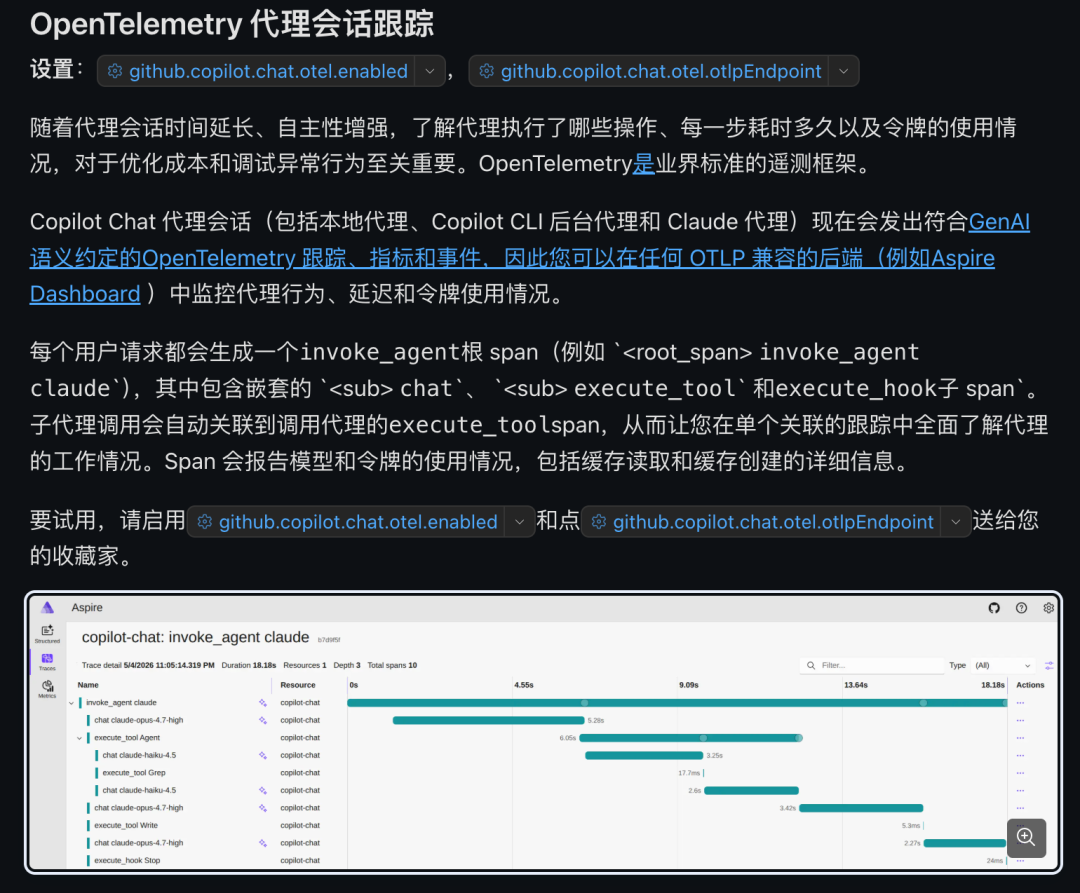Image resolution: width=1080 pixels, height=893 pixels.
Task: Click gear icon on lower otel.otlpEndpoint setting
Action: [599, 522]
